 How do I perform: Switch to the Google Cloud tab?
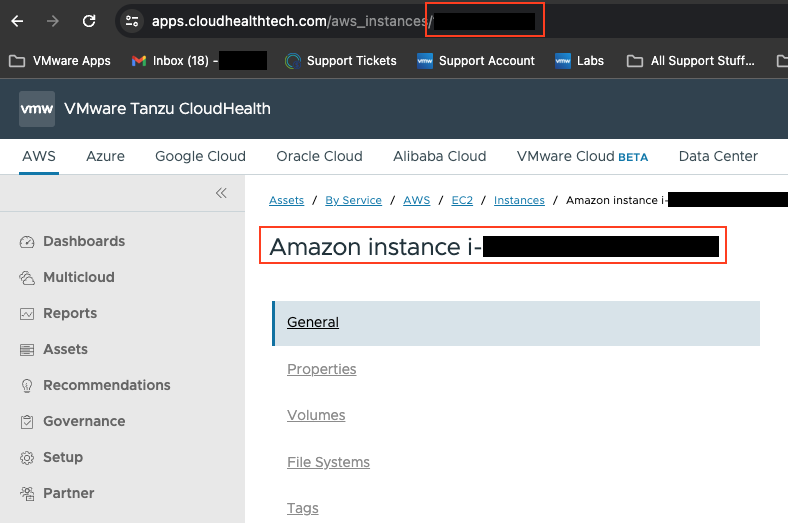tap(200, 156)
